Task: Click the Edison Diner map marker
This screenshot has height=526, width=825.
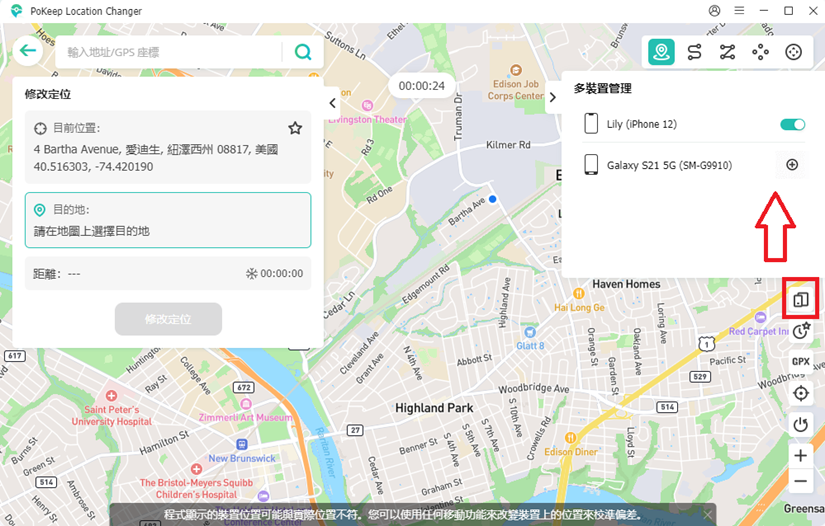Action: coord(570,438)
